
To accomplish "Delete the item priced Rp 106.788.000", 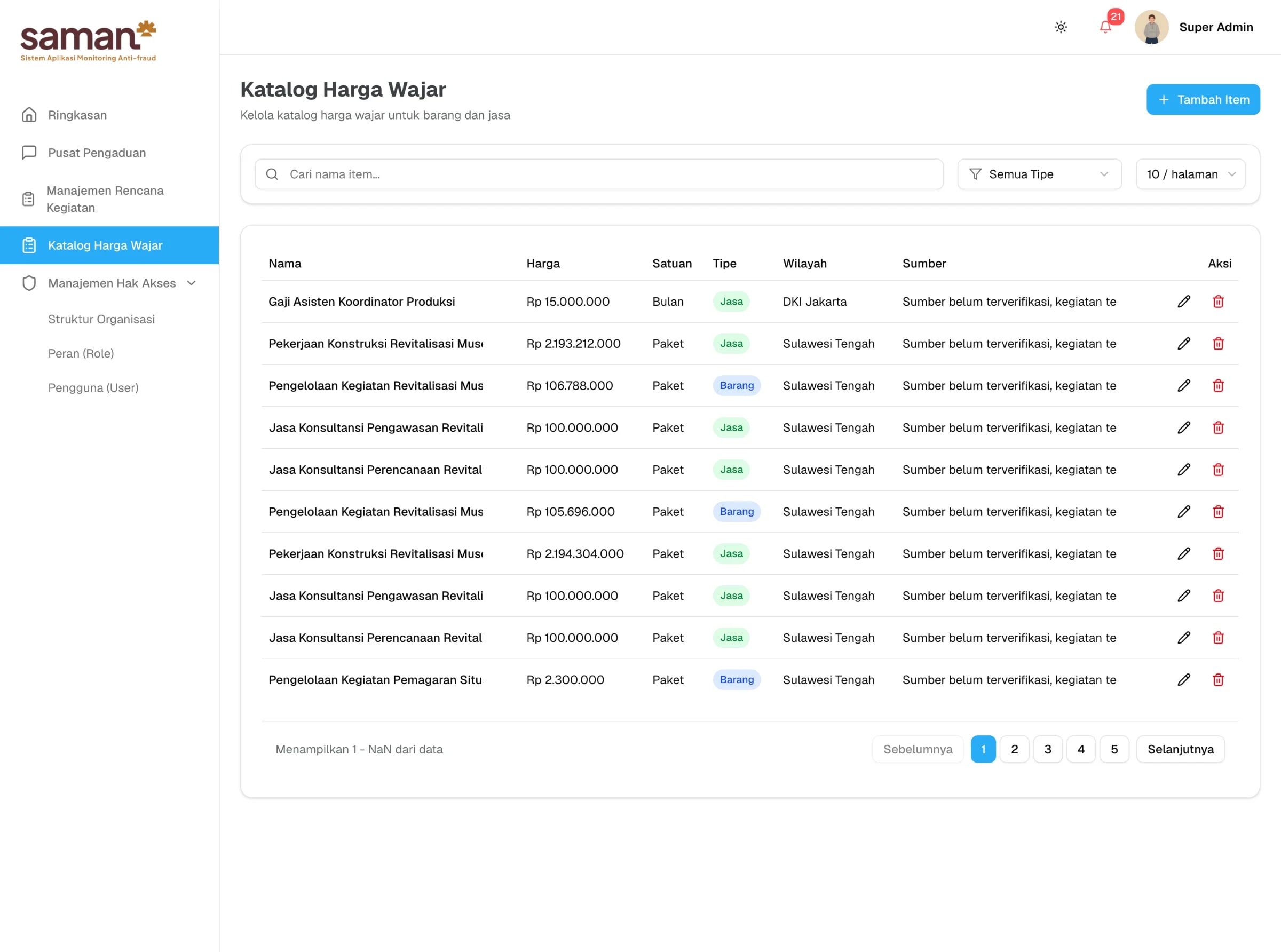I will pyautogui.click(x=1217, y=385).
